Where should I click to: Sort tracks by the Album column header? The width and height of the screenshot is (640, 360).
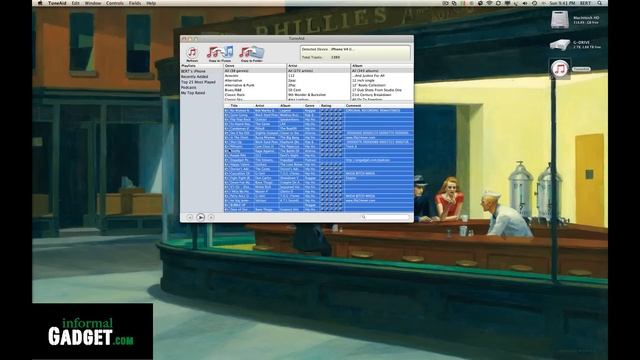(x=291, y=106)
